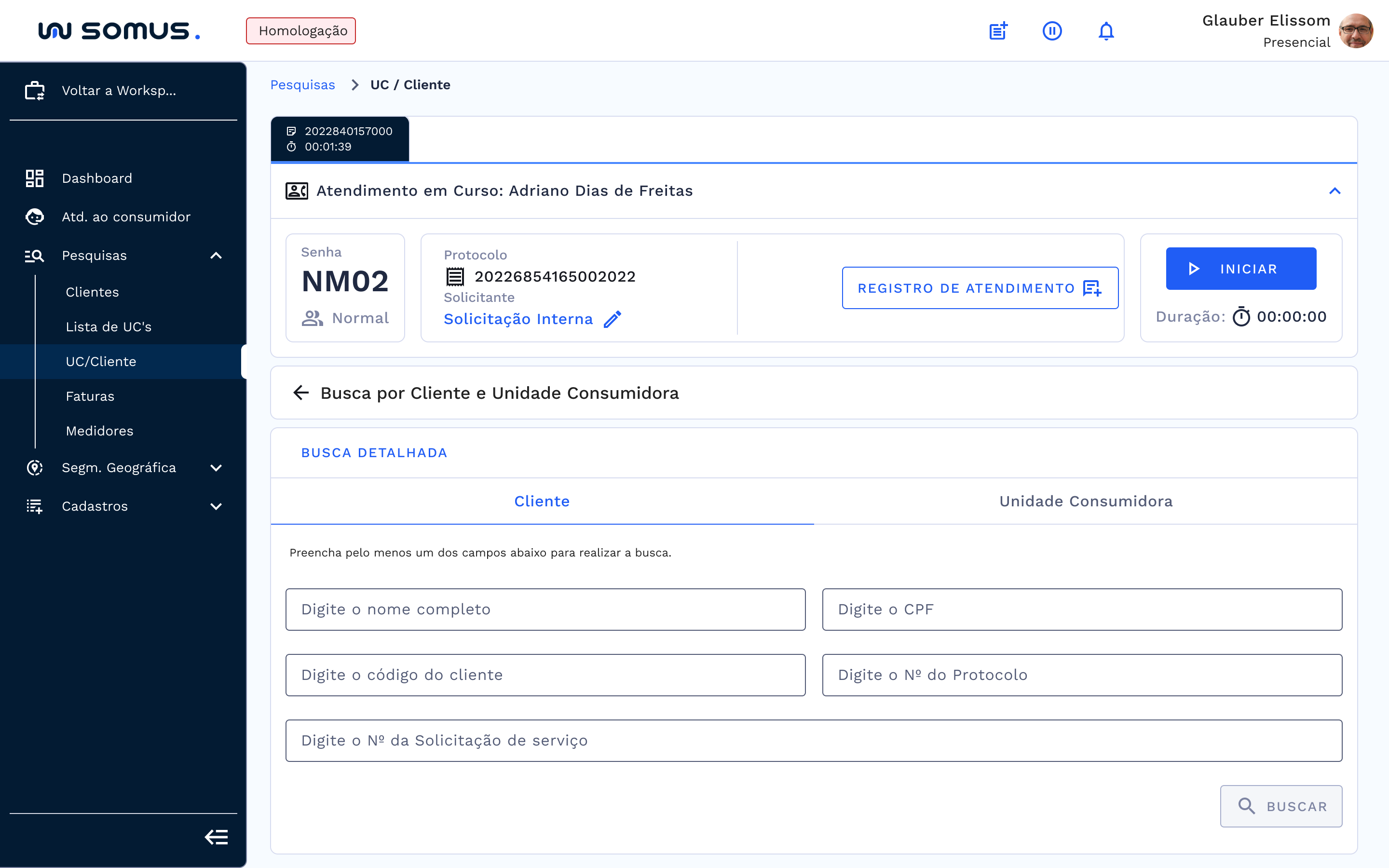The image size is (1389, 868).
Task: Open the BUSCA DETALHADA link
Action: click(374, 452)
